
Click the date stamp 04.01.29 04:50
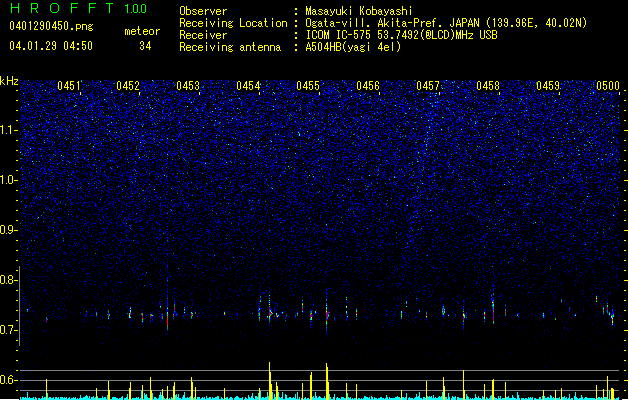coord(51,46)
